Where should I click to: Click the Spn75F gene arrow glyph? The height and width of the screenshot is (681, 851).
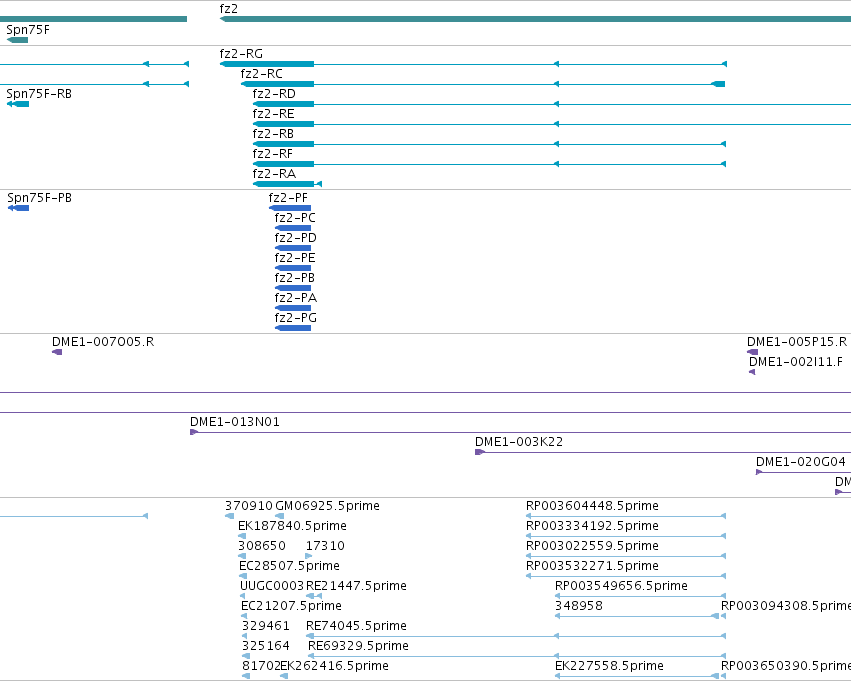point(17,40)
